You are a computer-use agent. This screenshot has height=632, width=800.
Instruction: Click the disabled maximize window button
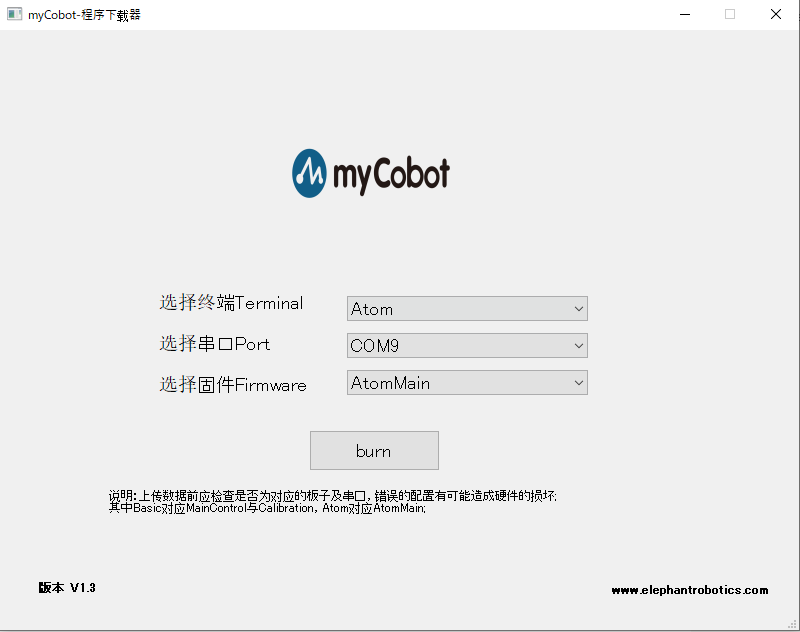coord(730,14)
